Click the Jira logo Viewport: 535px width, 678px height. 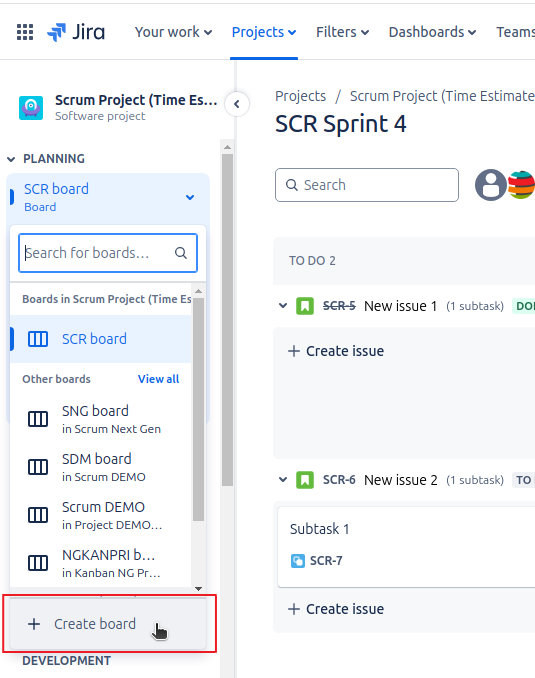click(x=76, y=32)
